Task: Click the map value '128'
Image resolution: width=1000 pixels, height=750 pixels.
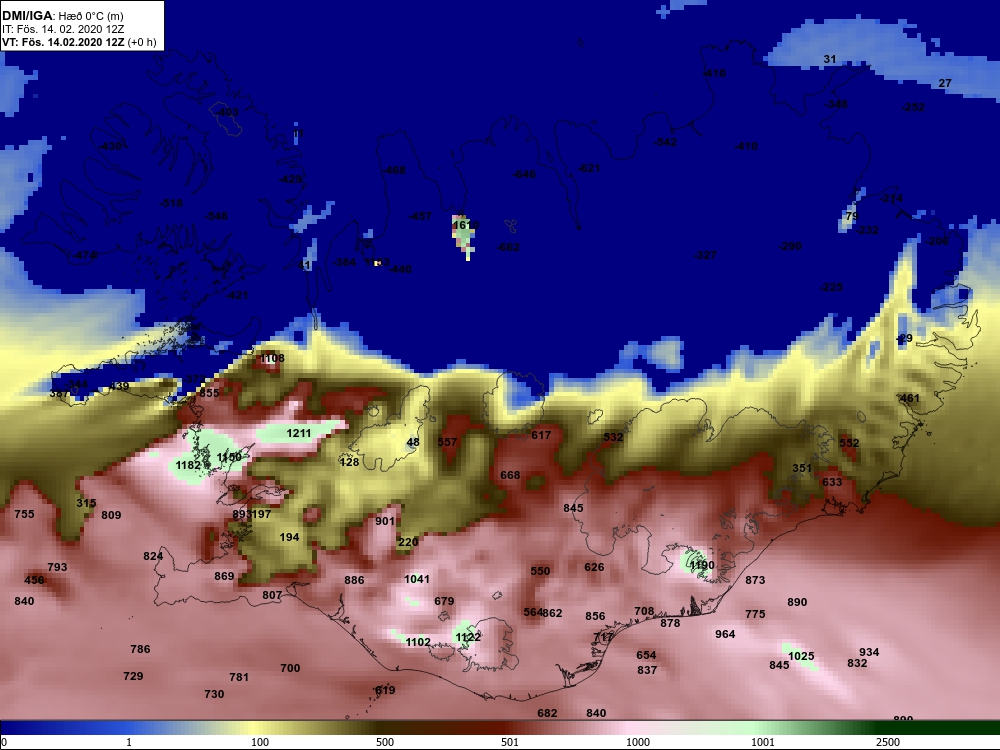Action: [349, 462]
